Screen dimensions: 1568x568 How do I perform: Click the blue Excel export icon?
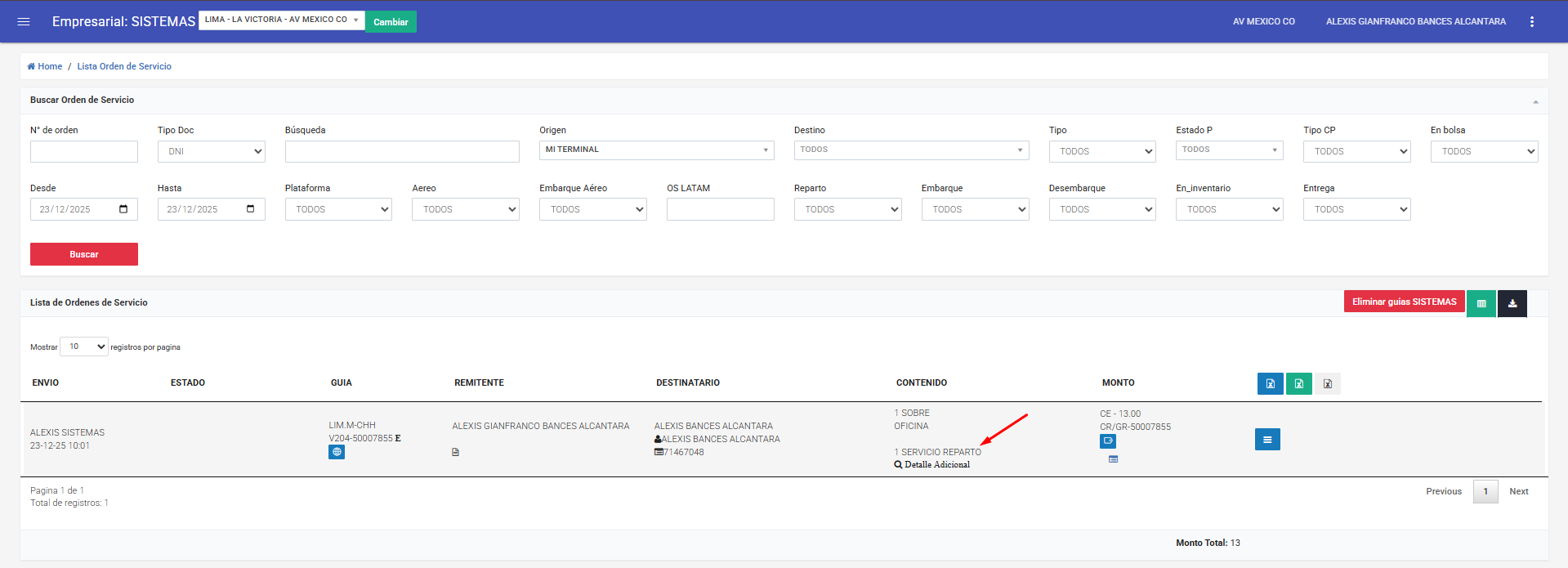click(1270, 383)
